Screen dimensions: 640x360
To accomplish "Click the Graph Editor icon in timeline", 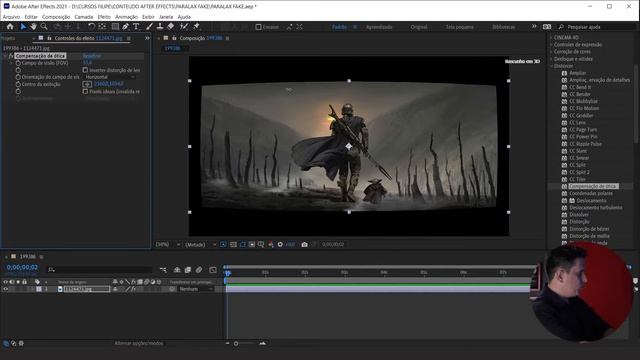I will 213,270.
